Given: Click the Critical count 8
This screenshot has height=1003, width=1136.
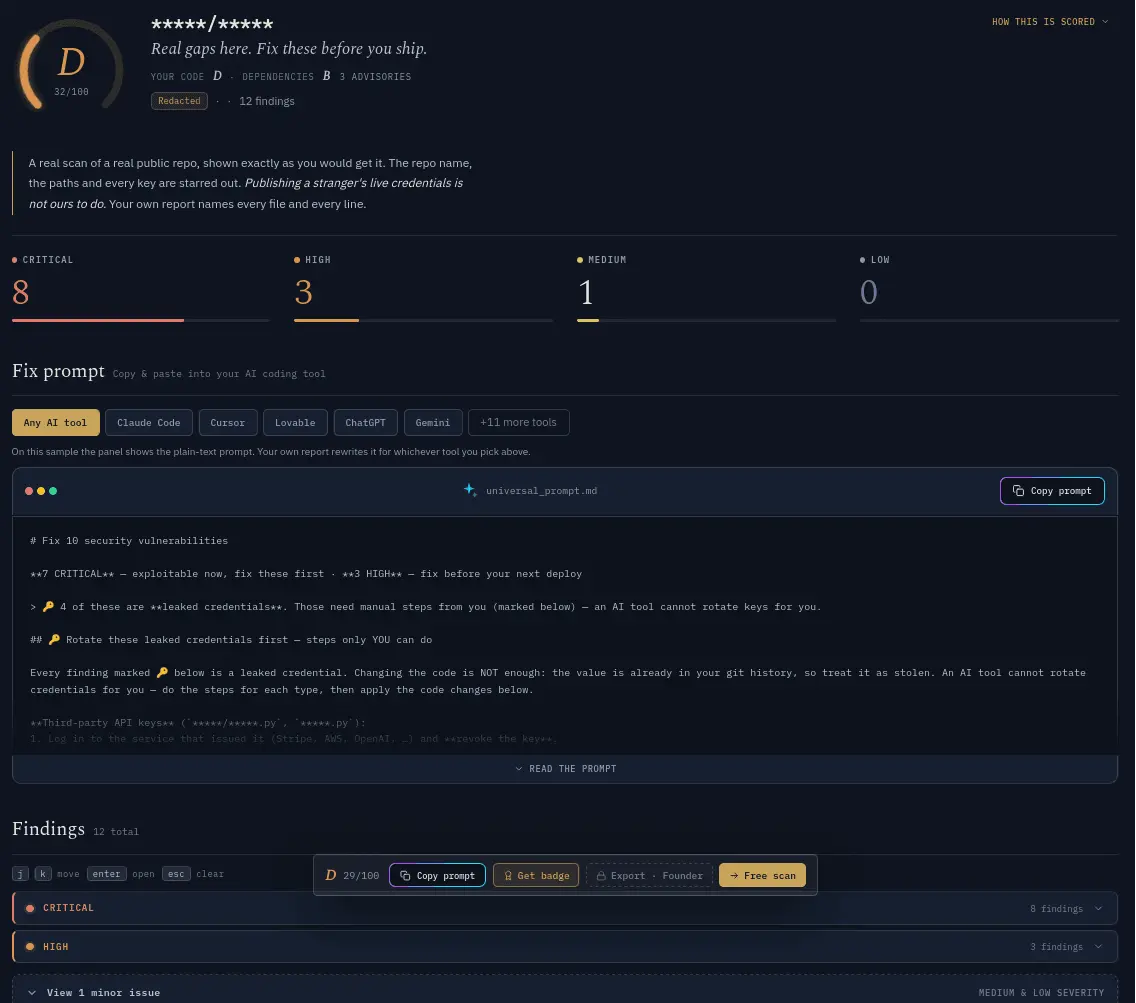Looking at the screenshot, I should (20, 292).
